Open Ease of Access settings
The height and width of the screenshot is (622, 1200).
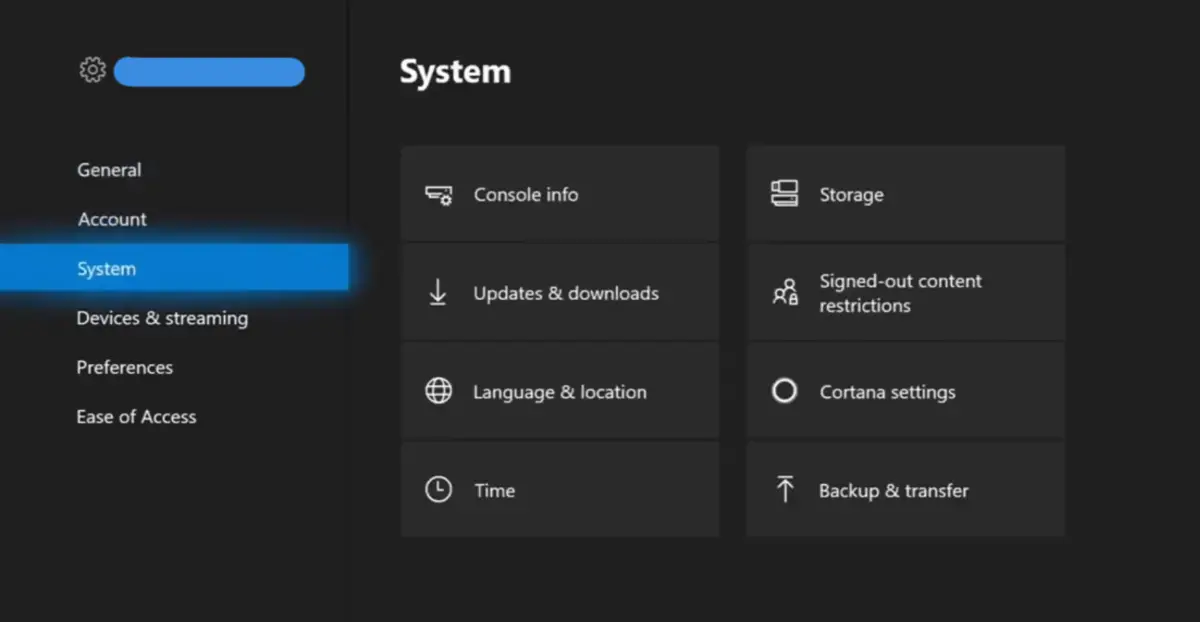coord(136,417)
